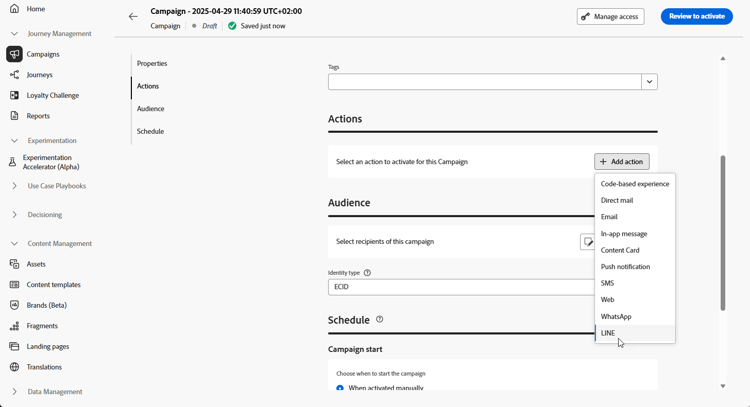Viewport: 750px width, 407px height.
Task: Click the Review to activate button
Action: pos(696,16)
